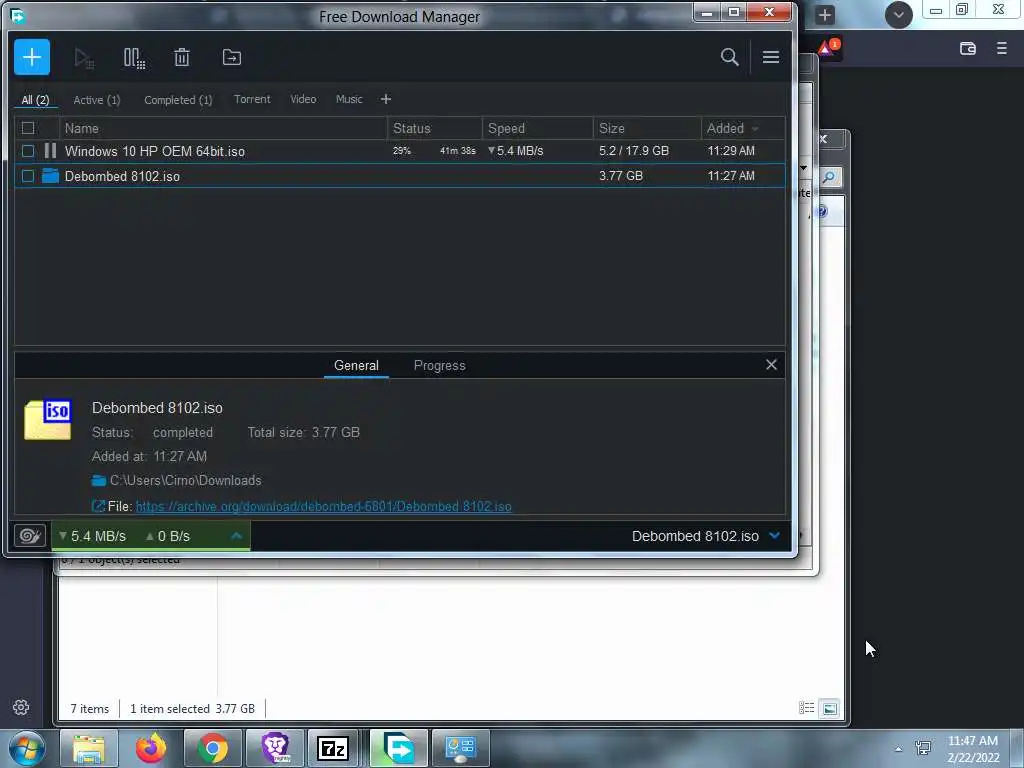Sort by the Status column header
This screenshot has height=768, width=1024.
tap(434, 128)
